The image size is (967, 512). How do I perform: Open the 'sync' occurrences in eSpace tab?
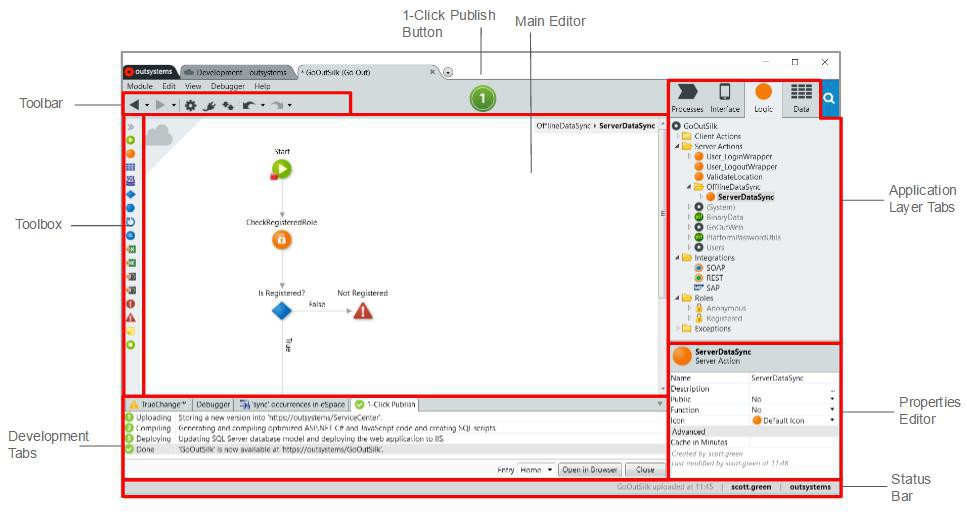292,405
